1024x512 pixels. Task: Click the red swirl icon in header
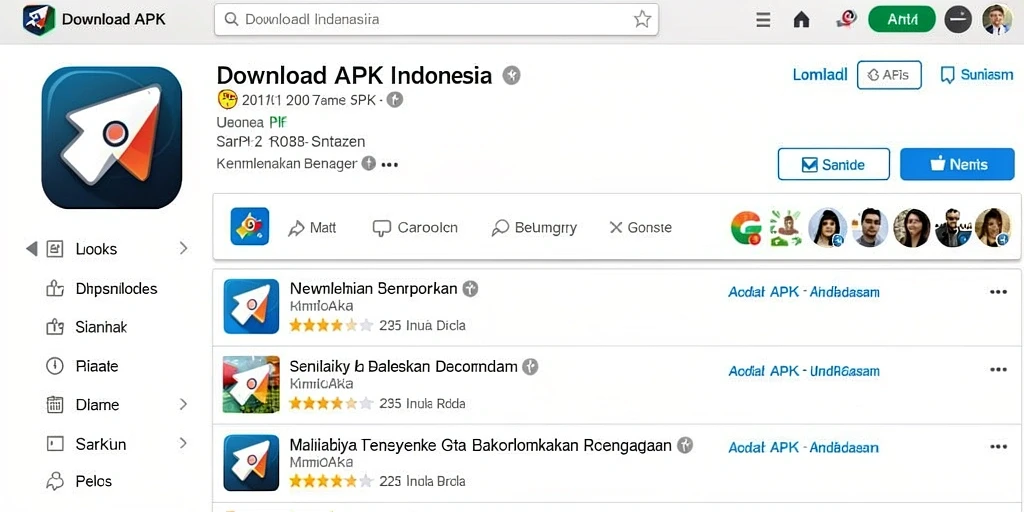846,20
